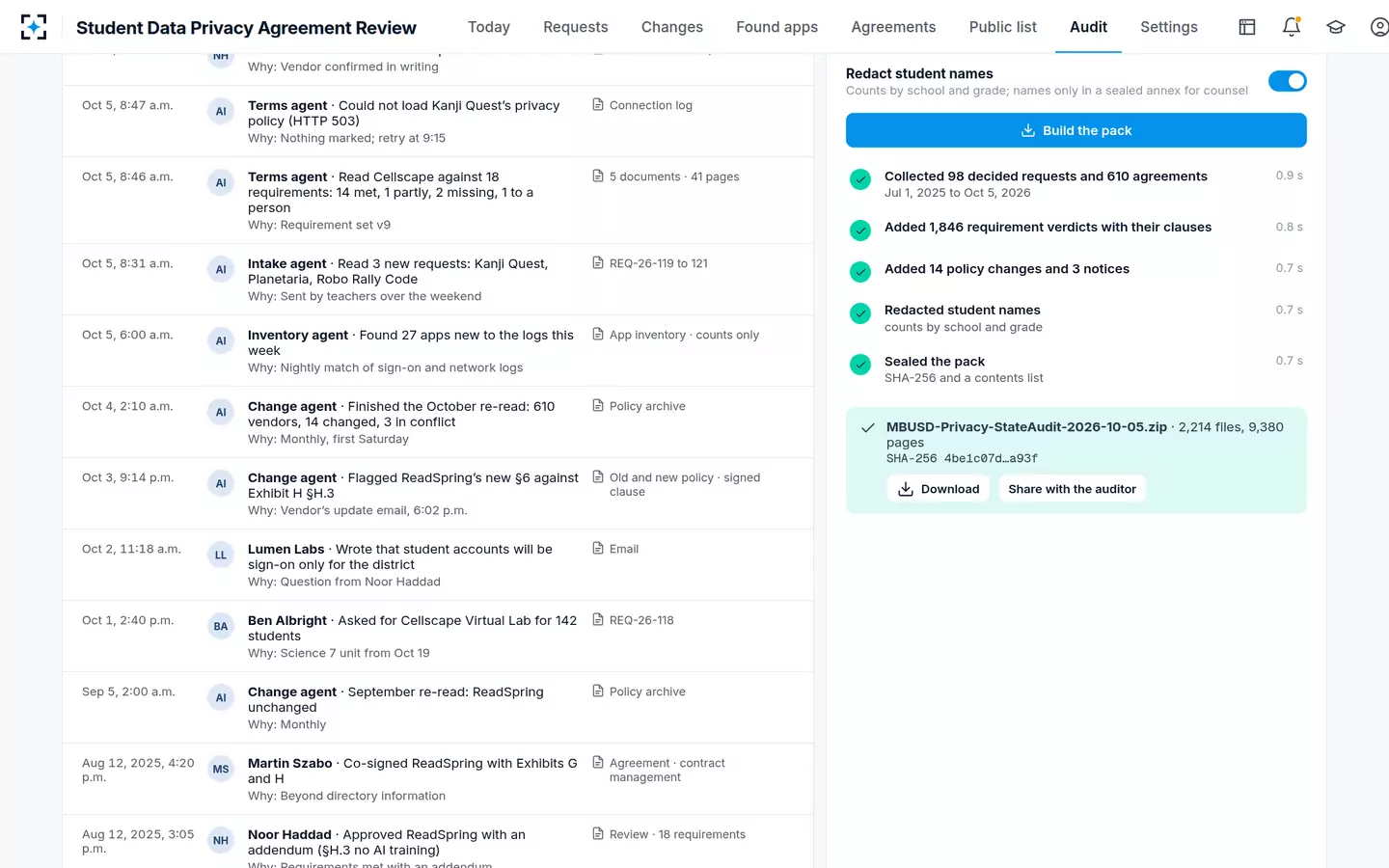Toggle Redact student names switch
Image resolution: width=1389 pixels, height=868 pixels.
1287,81
